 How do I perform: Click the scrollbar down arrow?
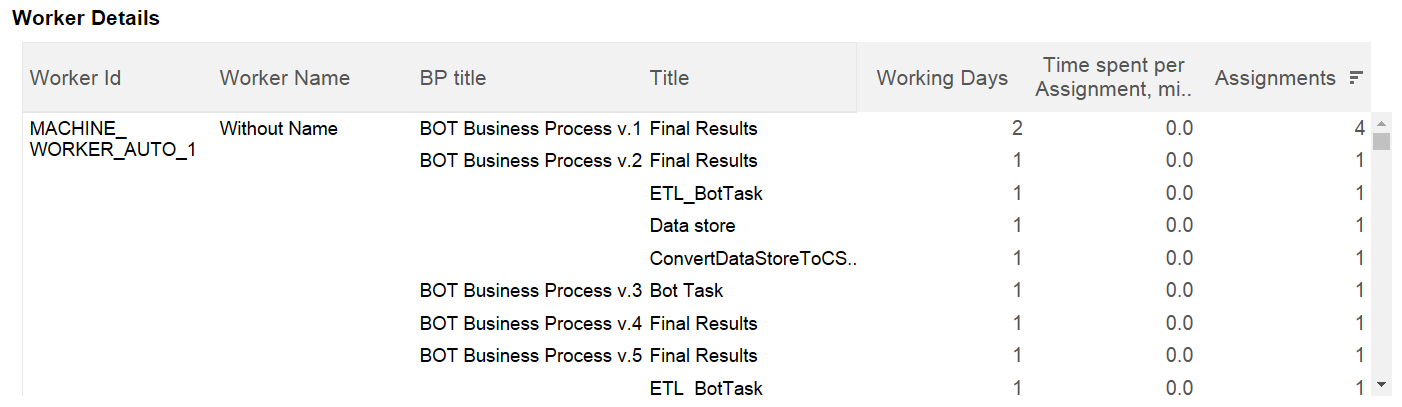1381,384
